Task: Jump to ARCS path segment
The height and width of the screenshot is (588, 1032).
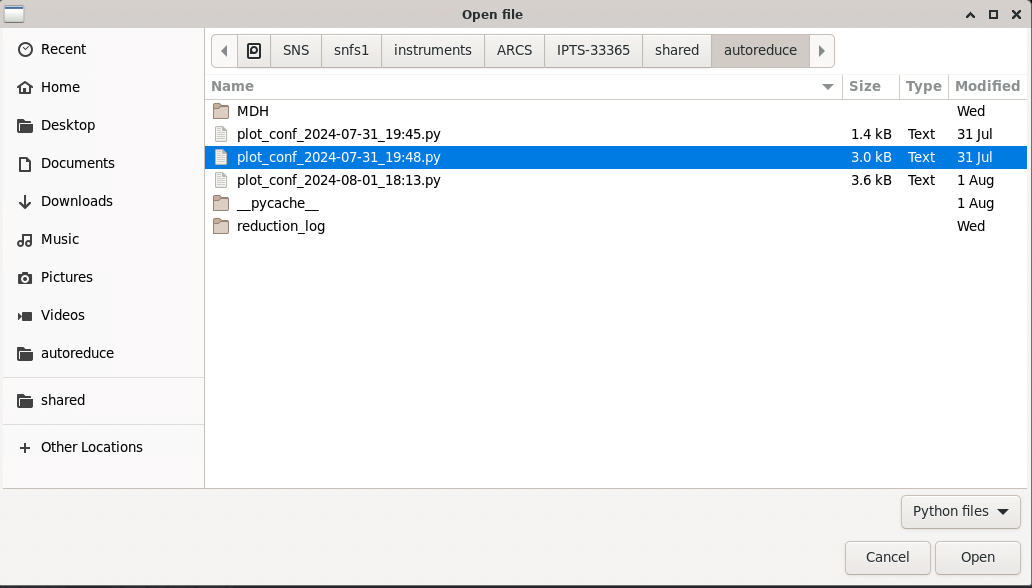Action: pyautogui.click(x=514, y=50)
